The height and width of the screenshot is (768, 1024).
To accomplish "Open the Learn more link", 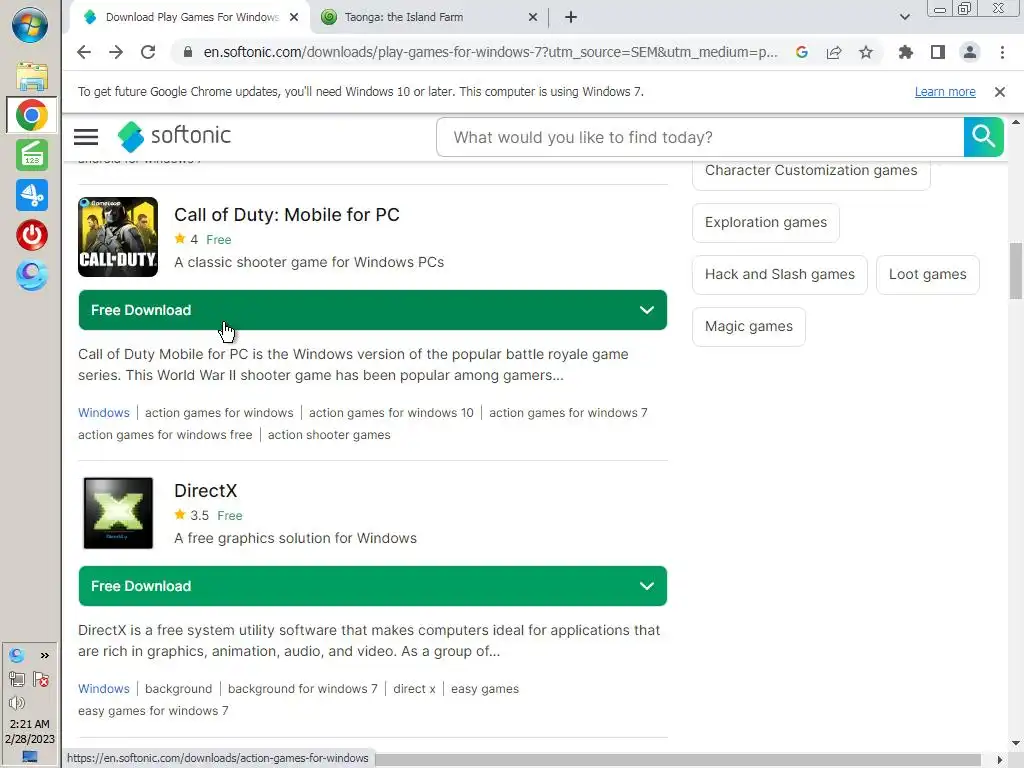I will [x=945, y=92].
